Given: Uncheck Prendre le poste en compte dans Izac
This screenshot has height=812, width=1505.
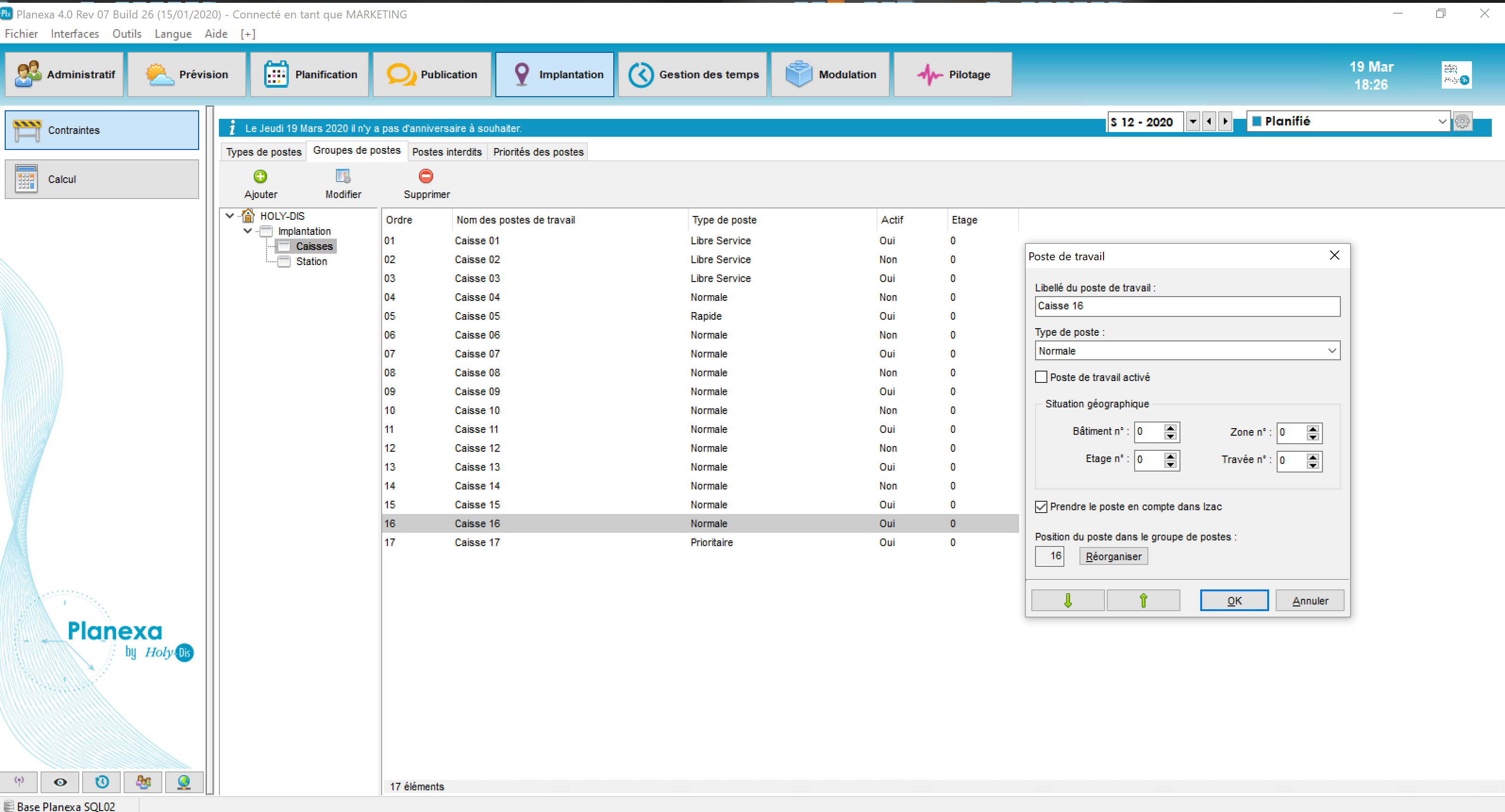Looking at the screenshot, I should (x=1041, y=507).
